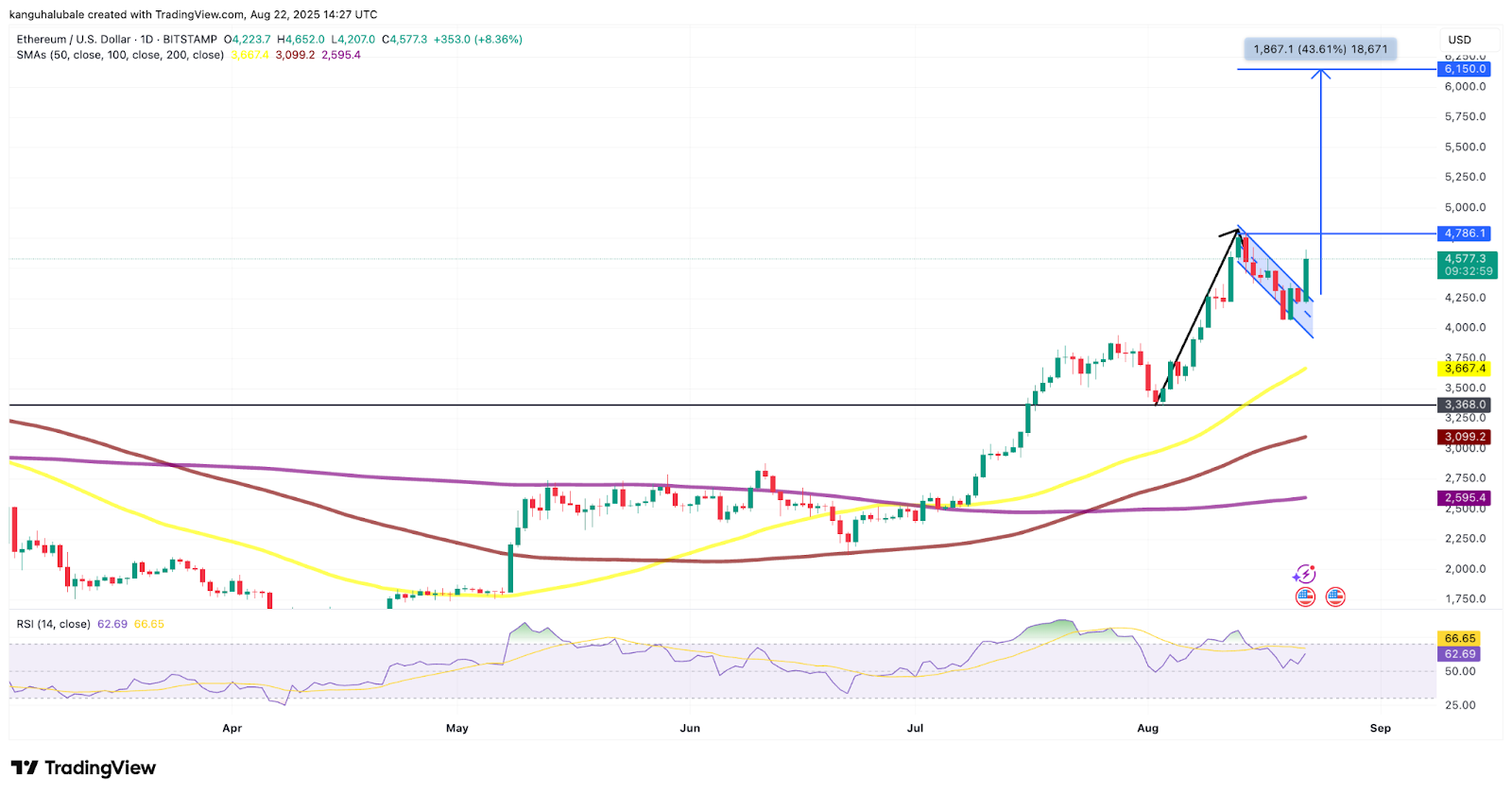Viewport: 1512px width, 795px height.
Task: Click the 6,150.0 blue price target label
Action: 1464,69
